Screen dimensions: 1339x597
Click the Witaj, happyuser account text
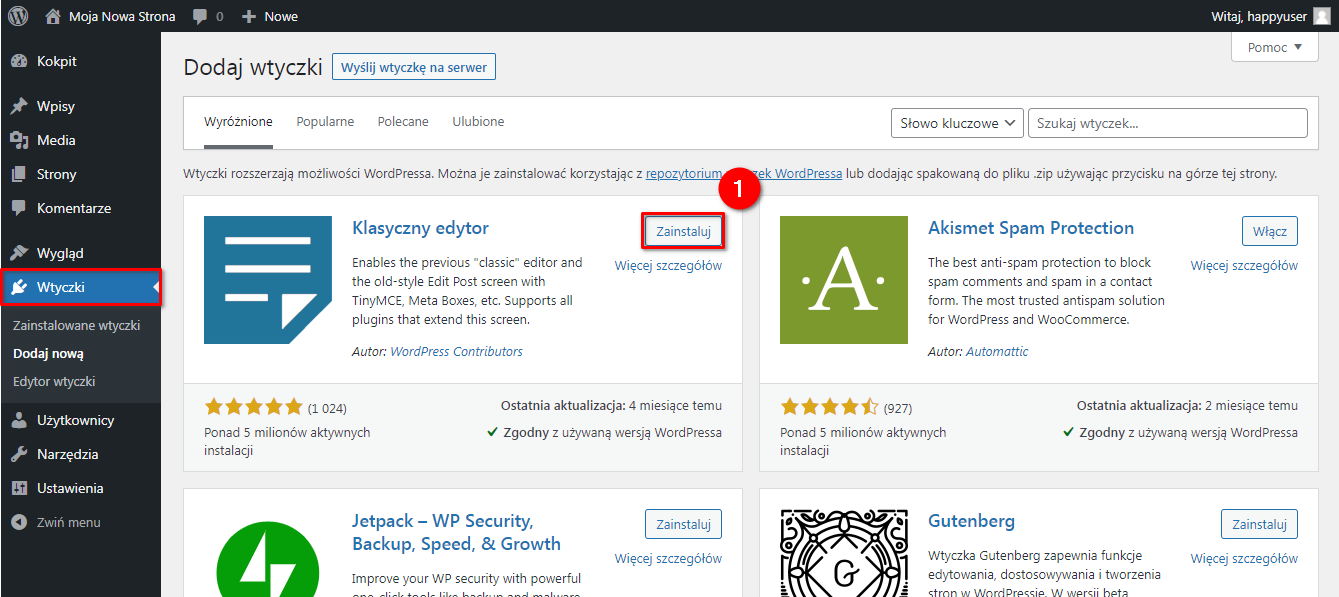(1258, 16)
